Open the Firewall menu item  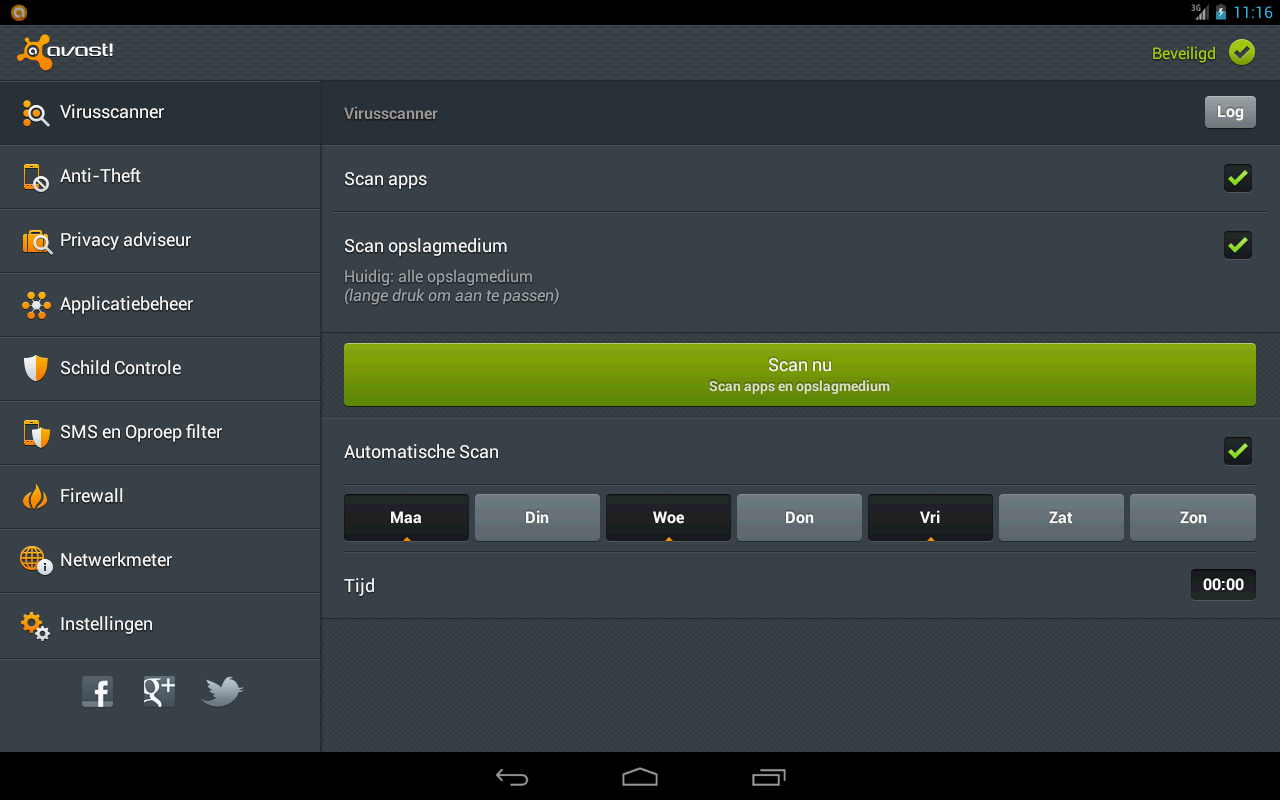point(160,497)
